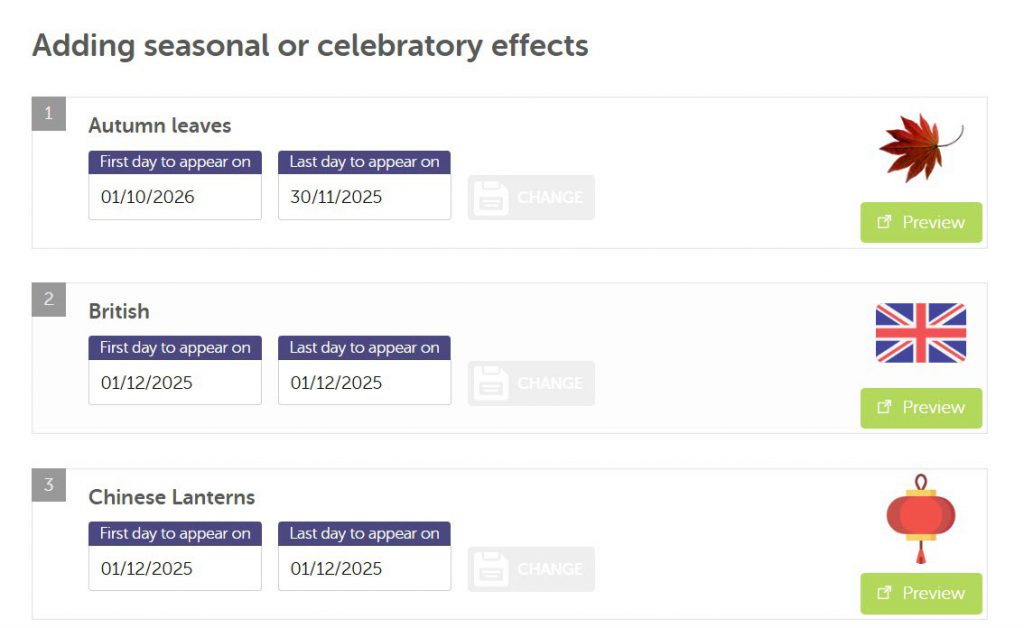Image resolution: width=1024 pixels, height=628 pixels.
Task: Click the Autumn leaves effect title
Action: 160,126
